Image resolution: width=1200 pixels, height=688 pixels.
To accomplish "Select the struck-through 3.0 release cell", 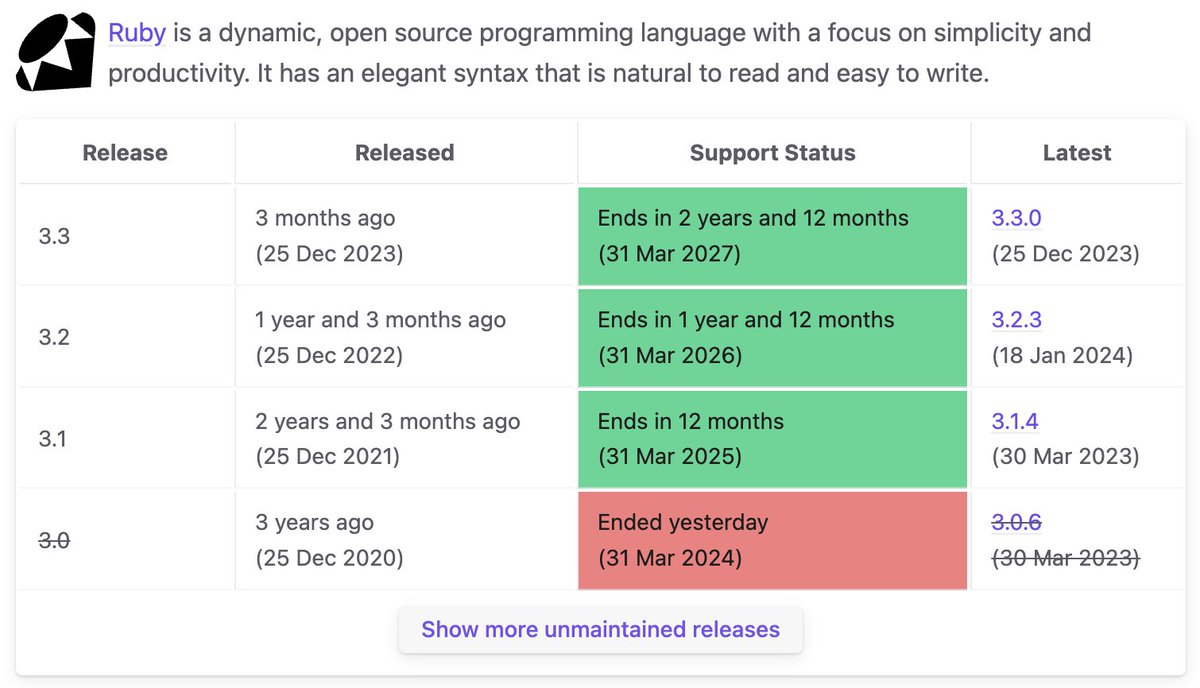I will tap(126, 540).
